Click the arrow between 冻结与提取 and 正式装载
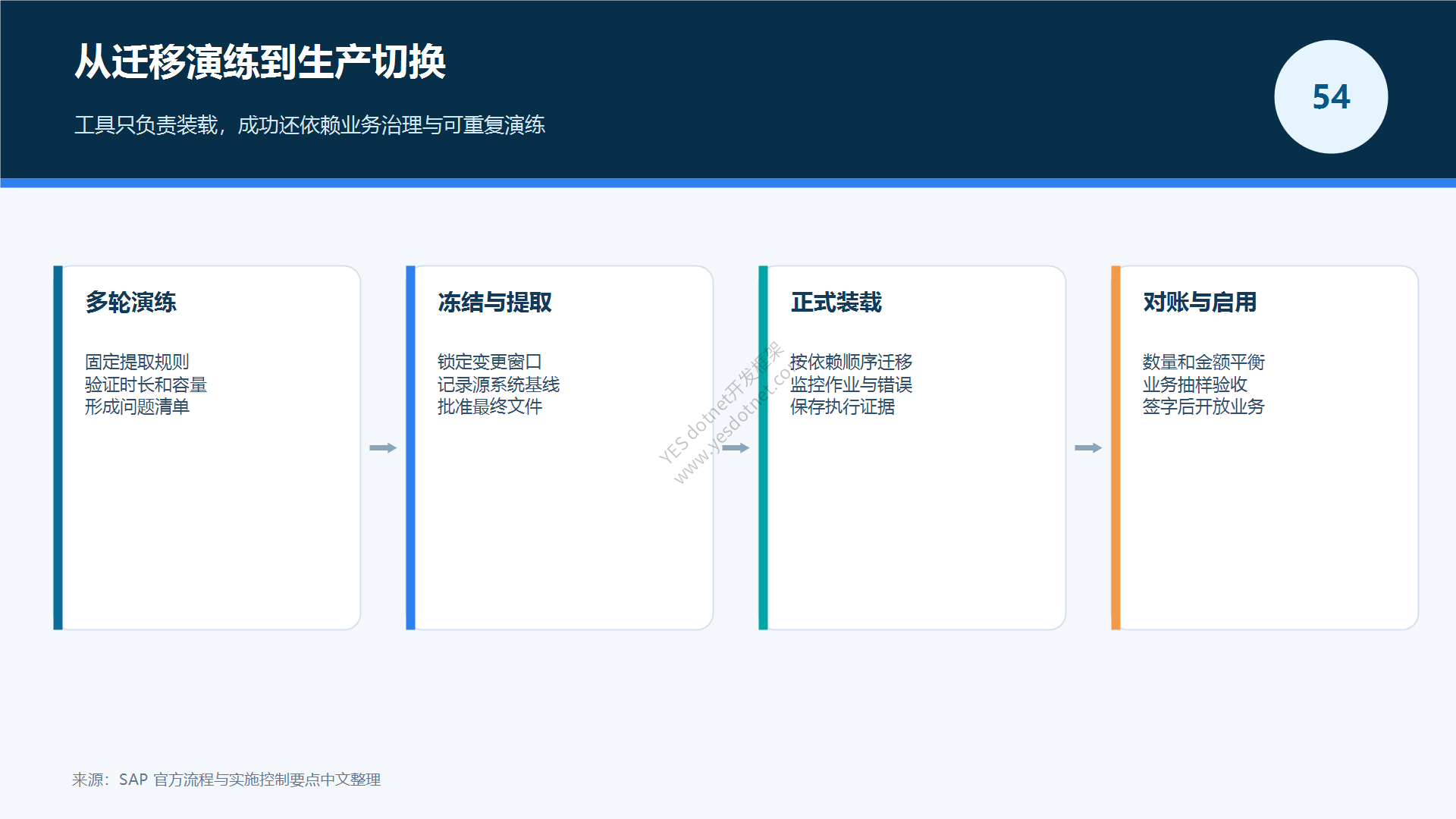 click(x=736, y=447)
